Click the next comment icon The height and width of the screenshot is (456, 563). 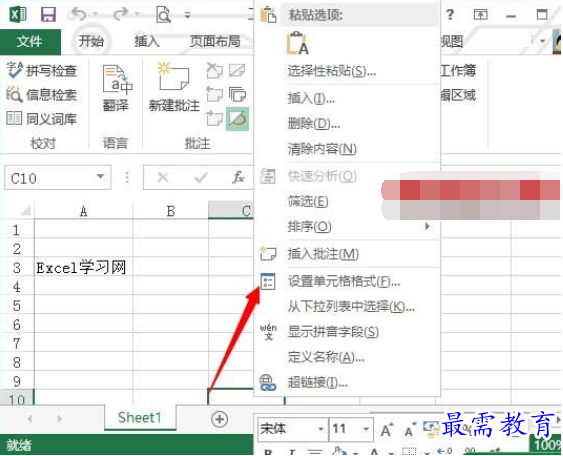pyautogui.click(x=215, y=118)
